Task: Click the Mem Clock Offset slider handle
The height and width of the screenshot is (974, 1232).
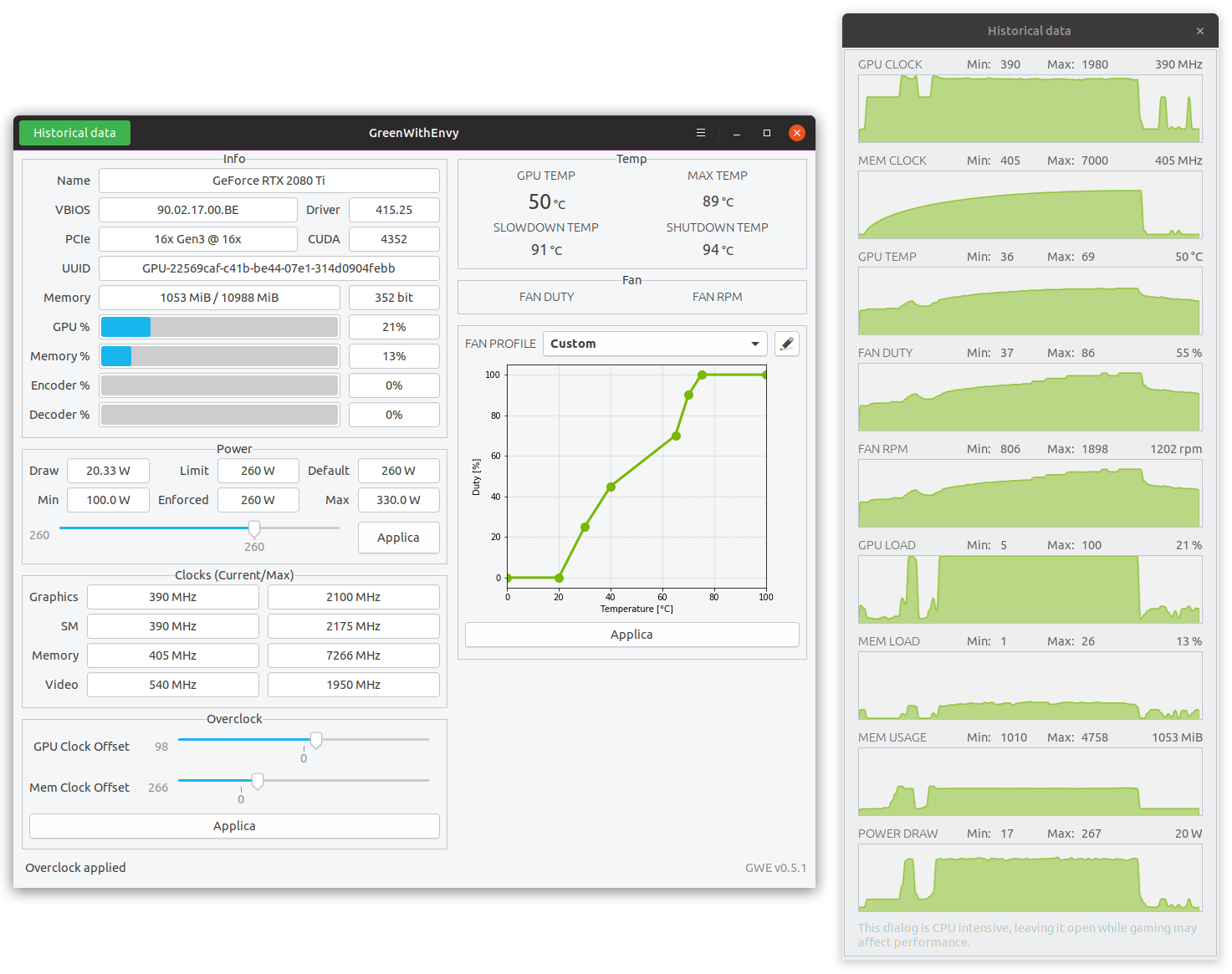Action: (258, 781)
